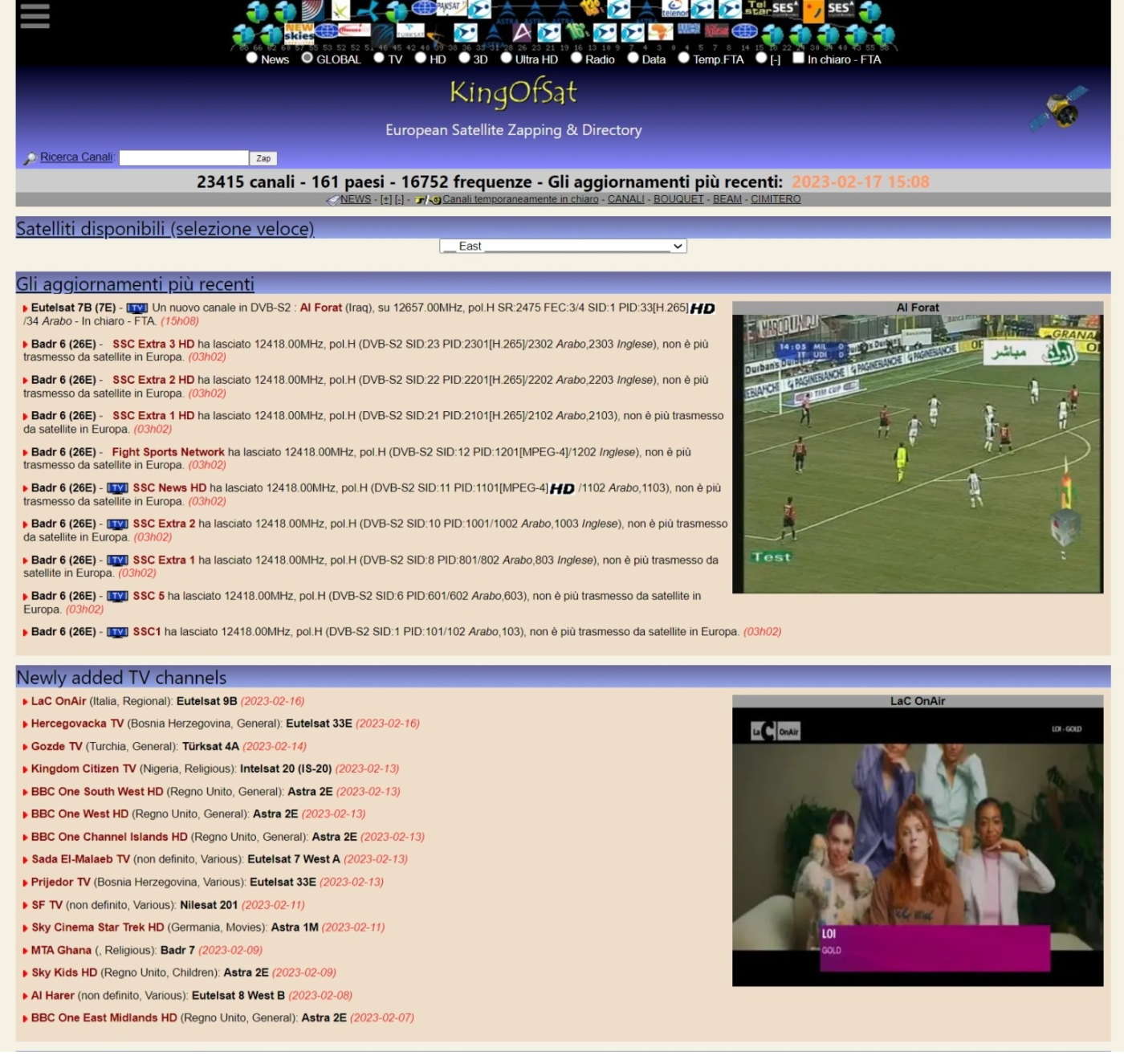Open the East satellite selection dropdown

click(x=563, y=247)
